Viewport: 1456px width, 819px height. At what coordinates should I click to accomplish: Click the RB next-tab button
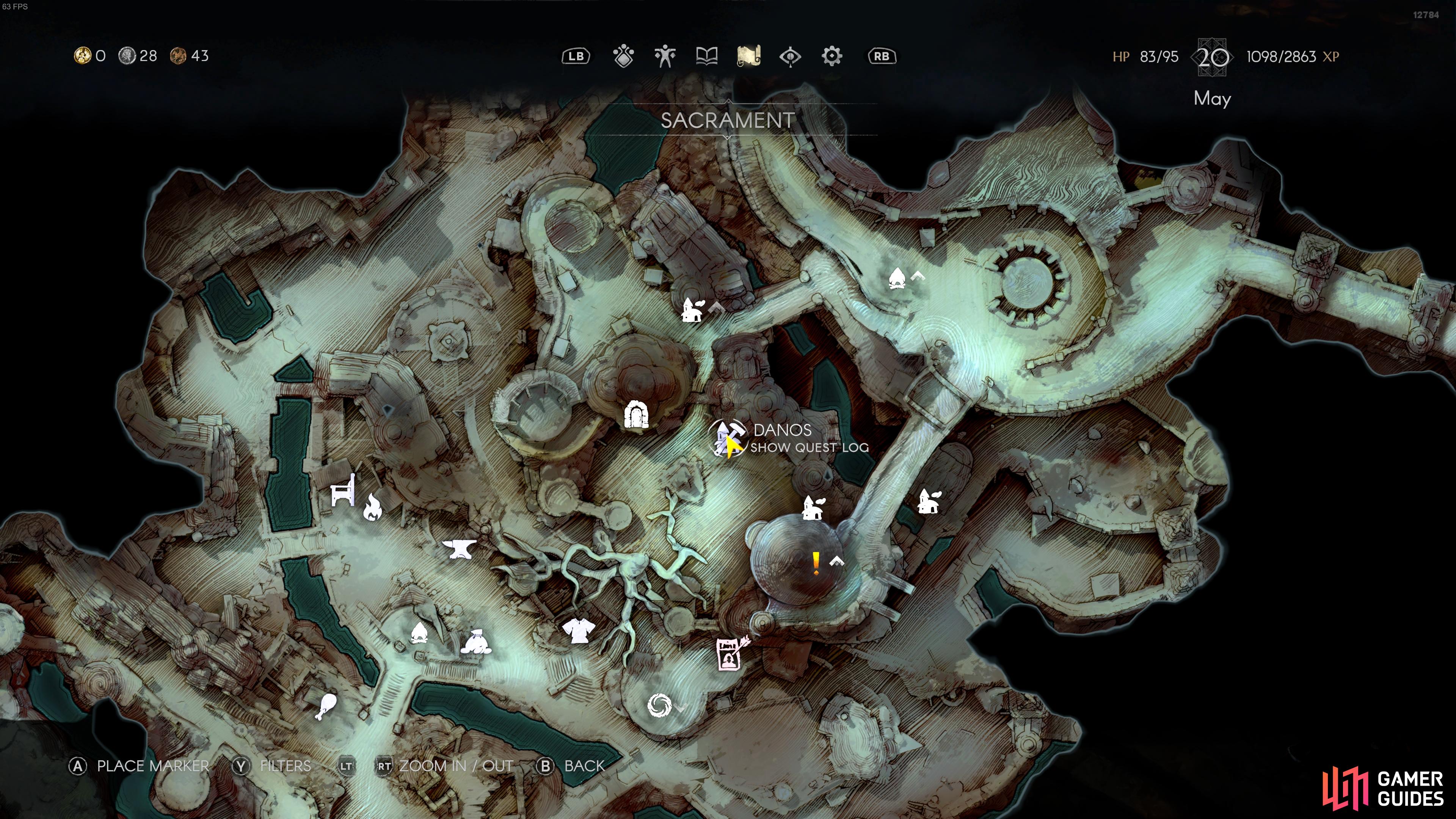click(882, 56)
